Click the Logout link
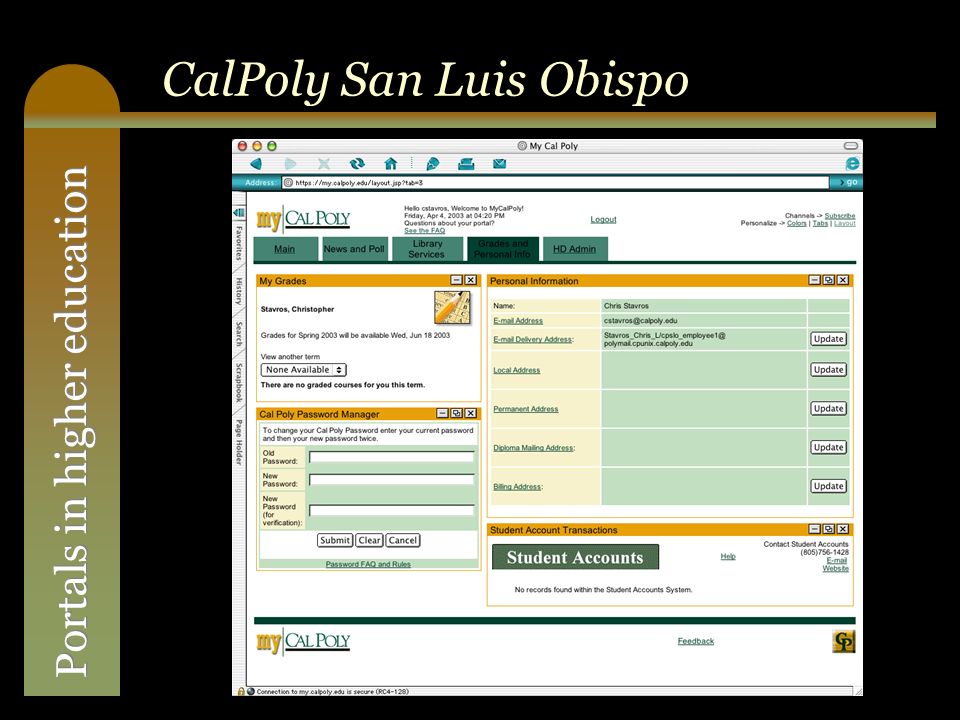Viewport: 960px width, 720px height. (x=603, y=219)
